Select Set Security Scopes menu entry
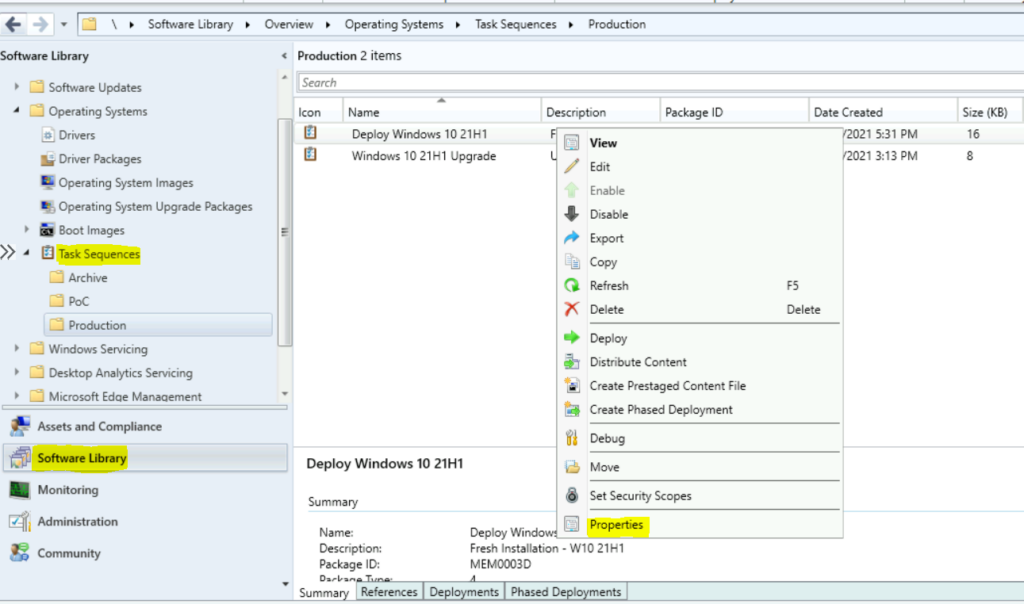 click(x=641, y=496)
